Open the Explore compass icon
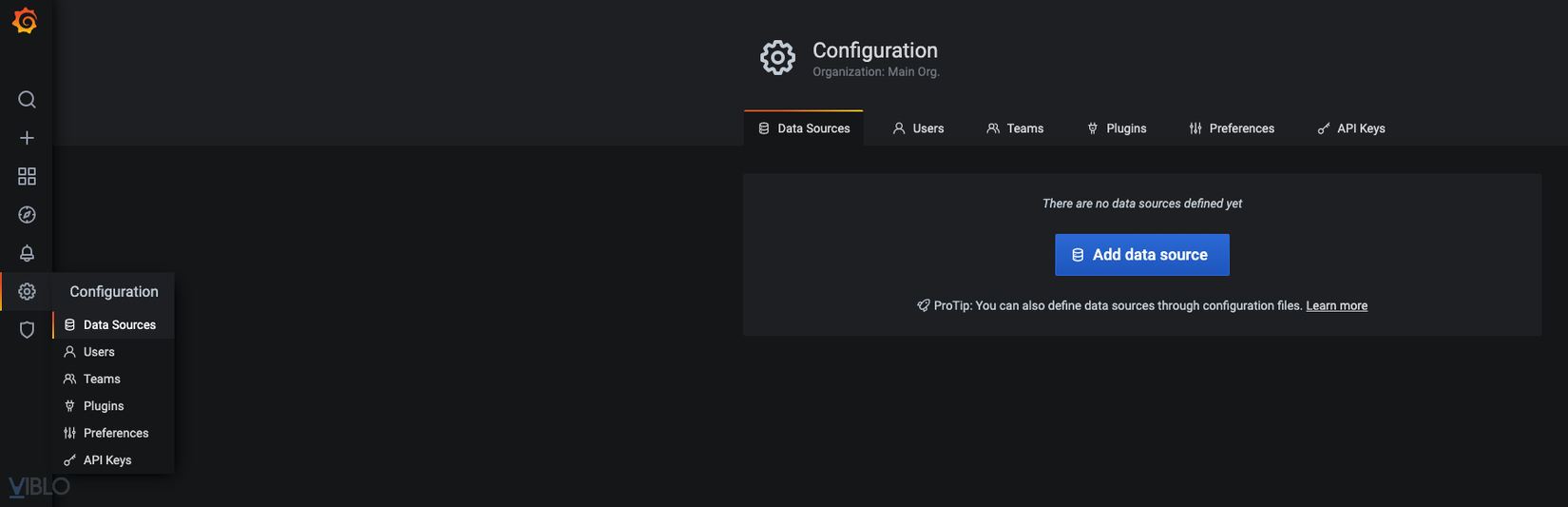Image resolution: width=1568 pixels, height=507 pixels. [x=27, y=215]
